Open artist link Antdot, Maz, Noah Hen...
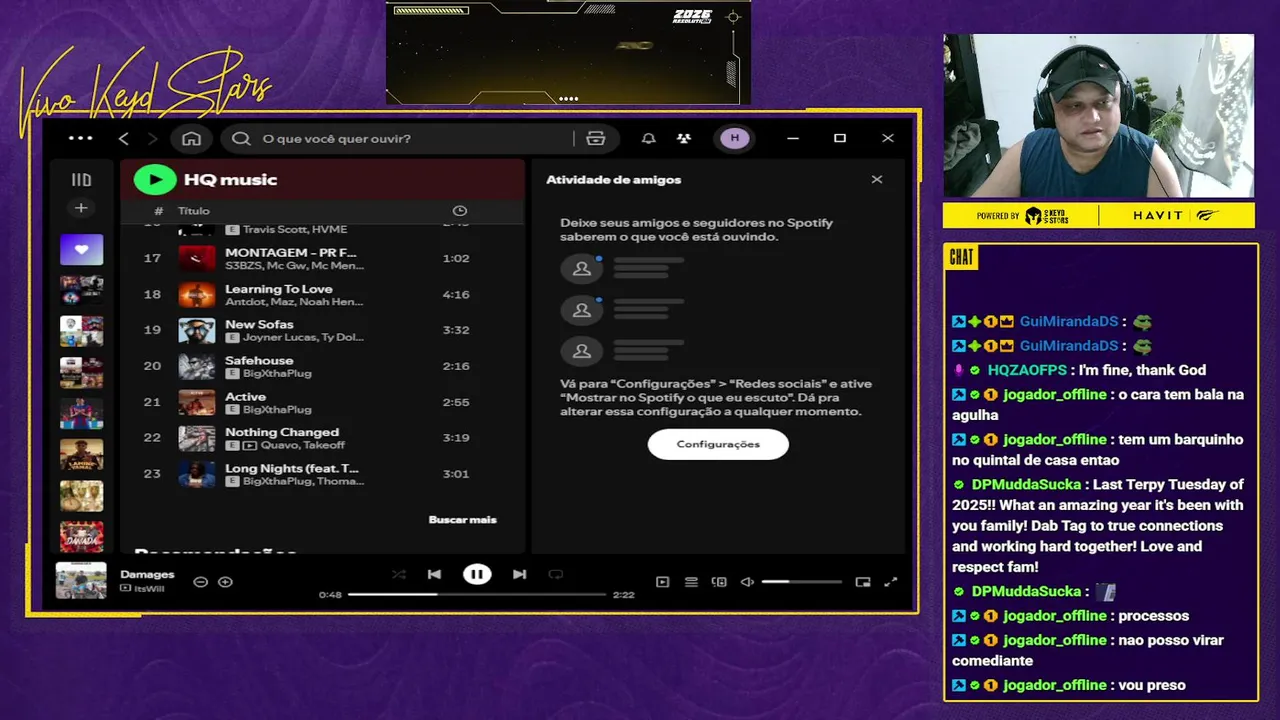The width and height of the screenshot is (1280, 720). pyautogui.click(x=294, y=301)
